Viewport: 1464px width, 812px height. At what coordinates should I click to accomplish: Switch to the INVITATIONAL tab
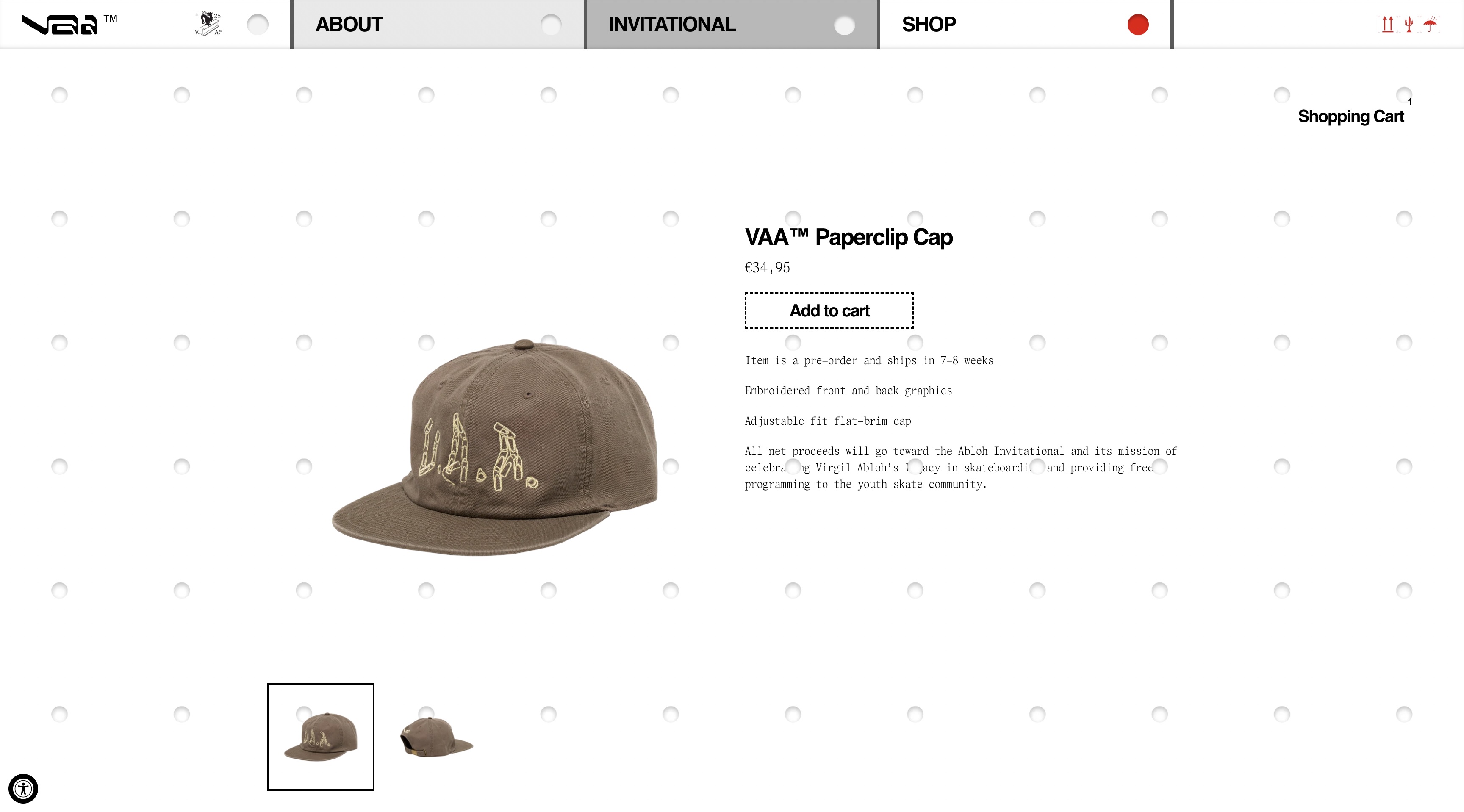pyautogui.click(x=672, y=25)
